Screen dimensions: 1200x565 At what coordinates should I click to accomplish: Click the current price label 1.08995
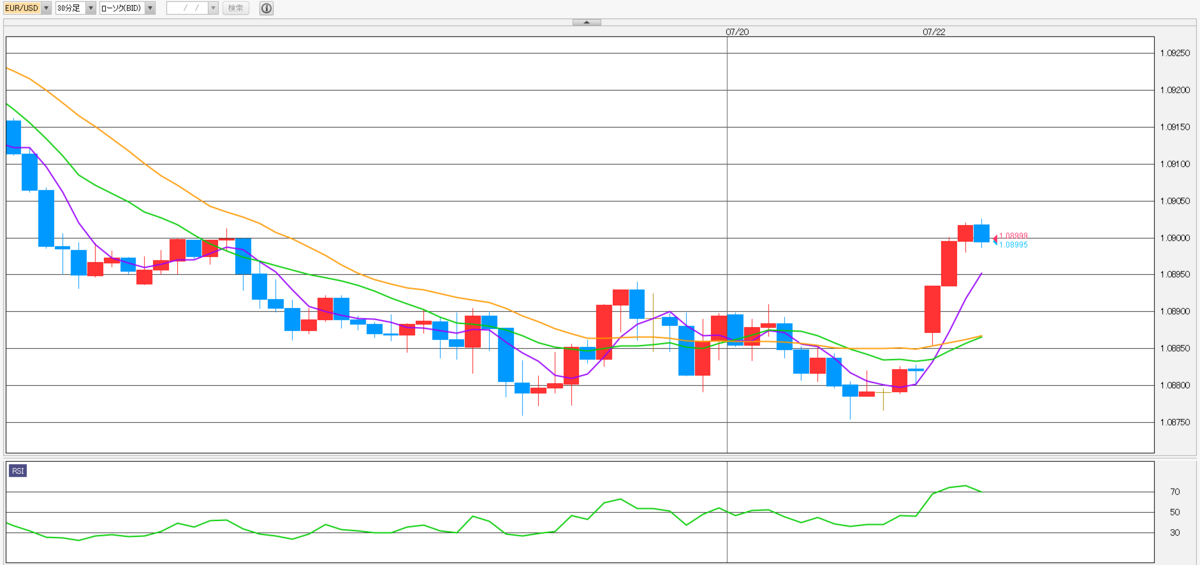click(x=1013, y=245)
